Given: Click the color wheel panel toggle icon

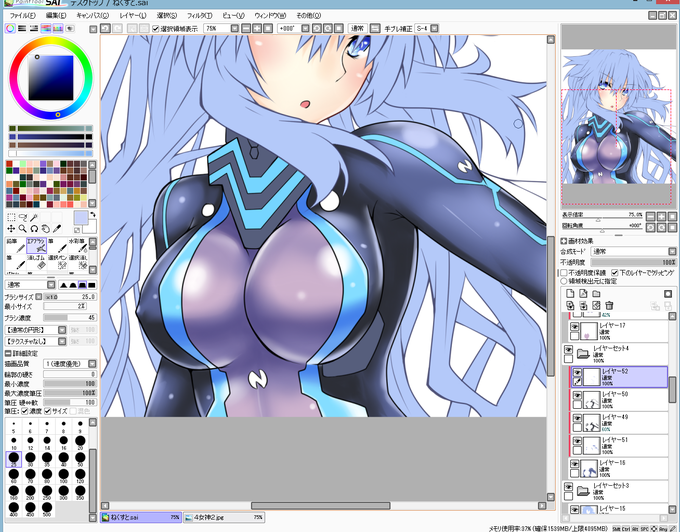Looking at the screenshot, I should tap(10, 29).
